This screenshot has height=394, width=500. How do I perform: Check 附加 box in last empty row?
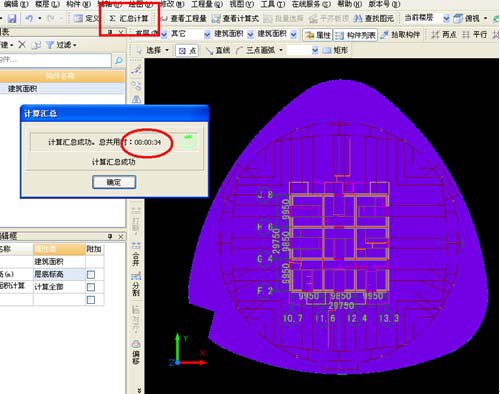[91, 300]
